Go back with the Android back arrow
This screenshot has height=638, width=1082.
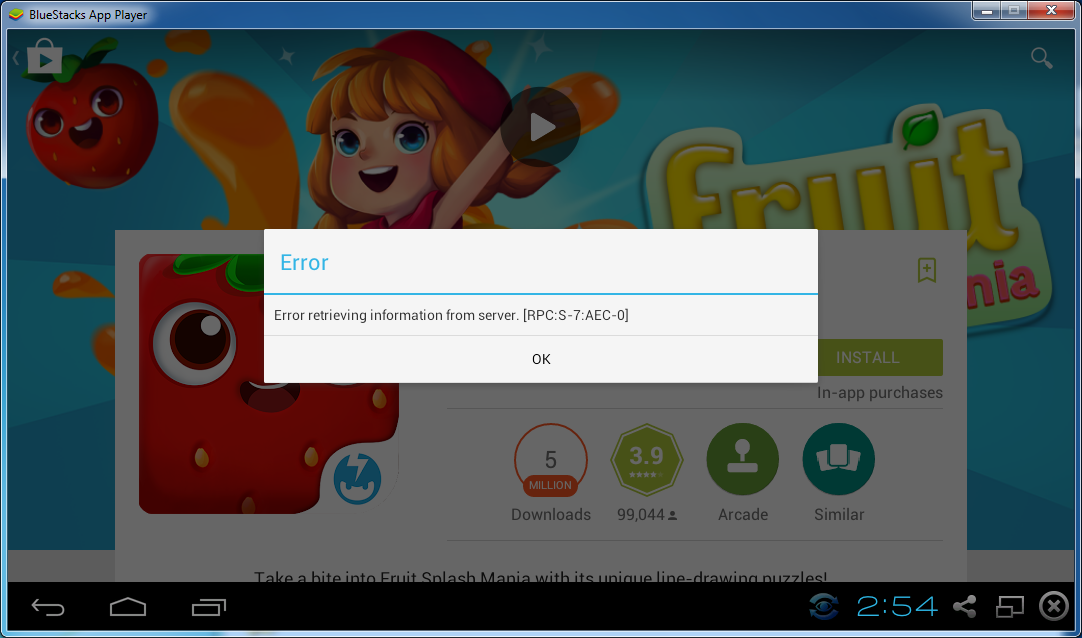[48, 608]
